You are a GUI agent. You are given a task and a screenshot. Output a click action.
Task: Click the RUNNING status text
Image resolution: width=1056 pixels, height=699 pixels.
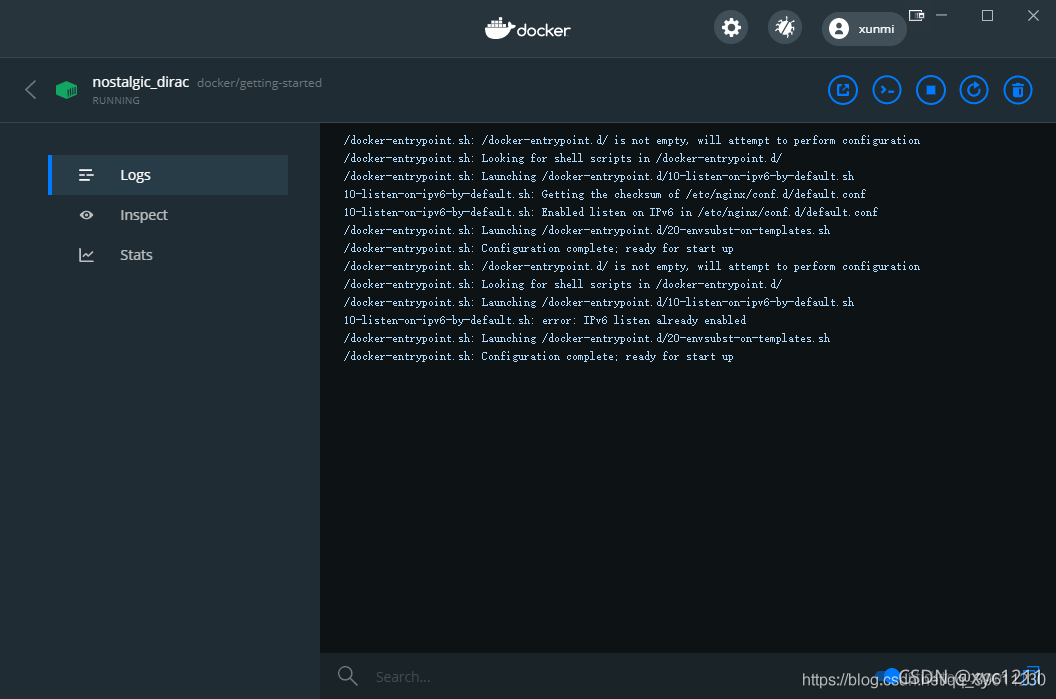pos(116,100)
